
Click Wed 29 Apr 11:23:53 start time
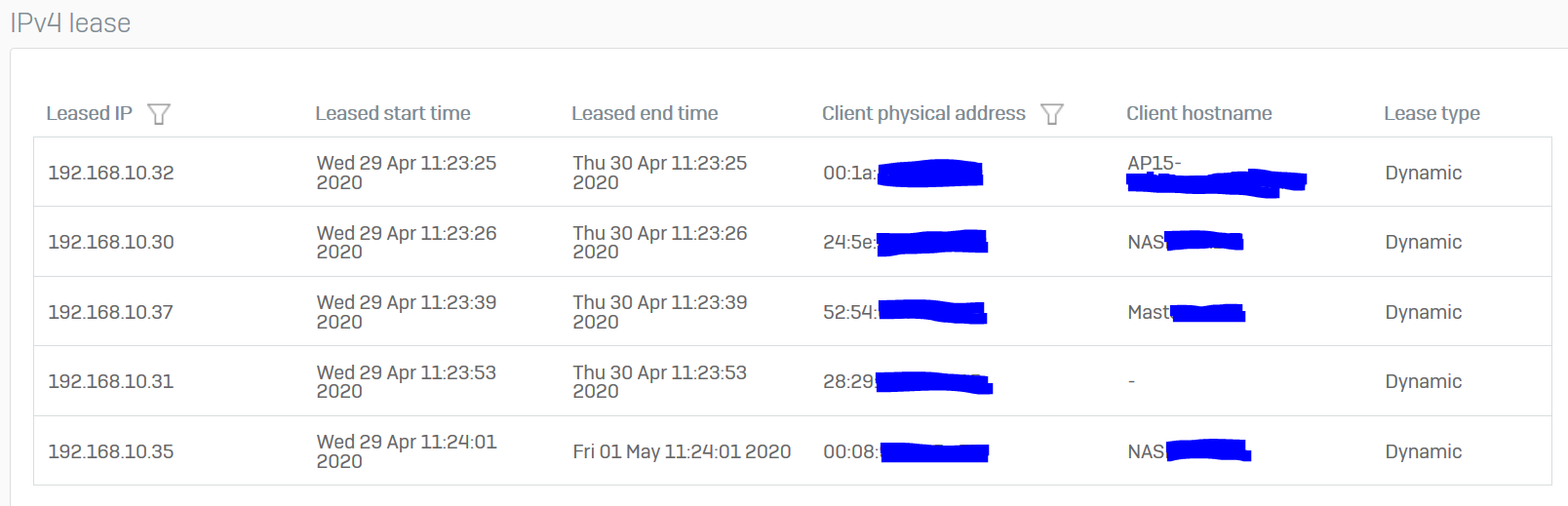(x=407, y=381)
